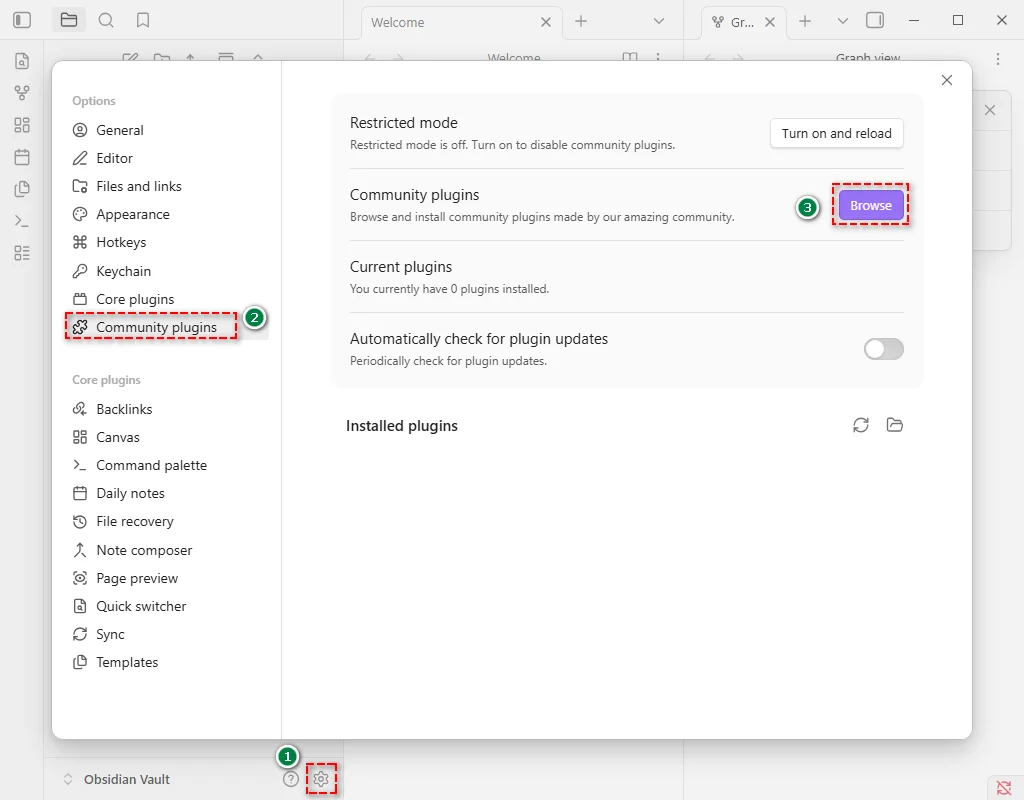Image resolution: width=1024 pixels, height=800 pixels.
Task: Expand the tab list chevron next to the Graph tab
Action: click(x=842, y=21)
